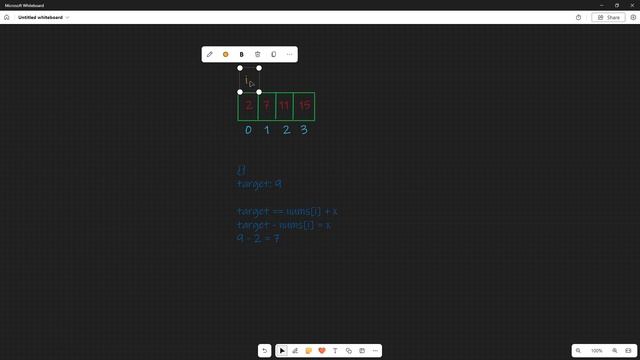Click the blue index label 3

pyautogui.click(x=304, y=130)
